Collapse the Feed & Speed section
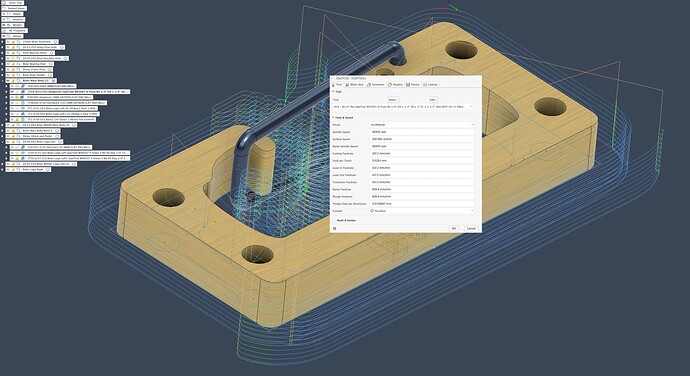 pyautogui.click(x=333, y=118)
